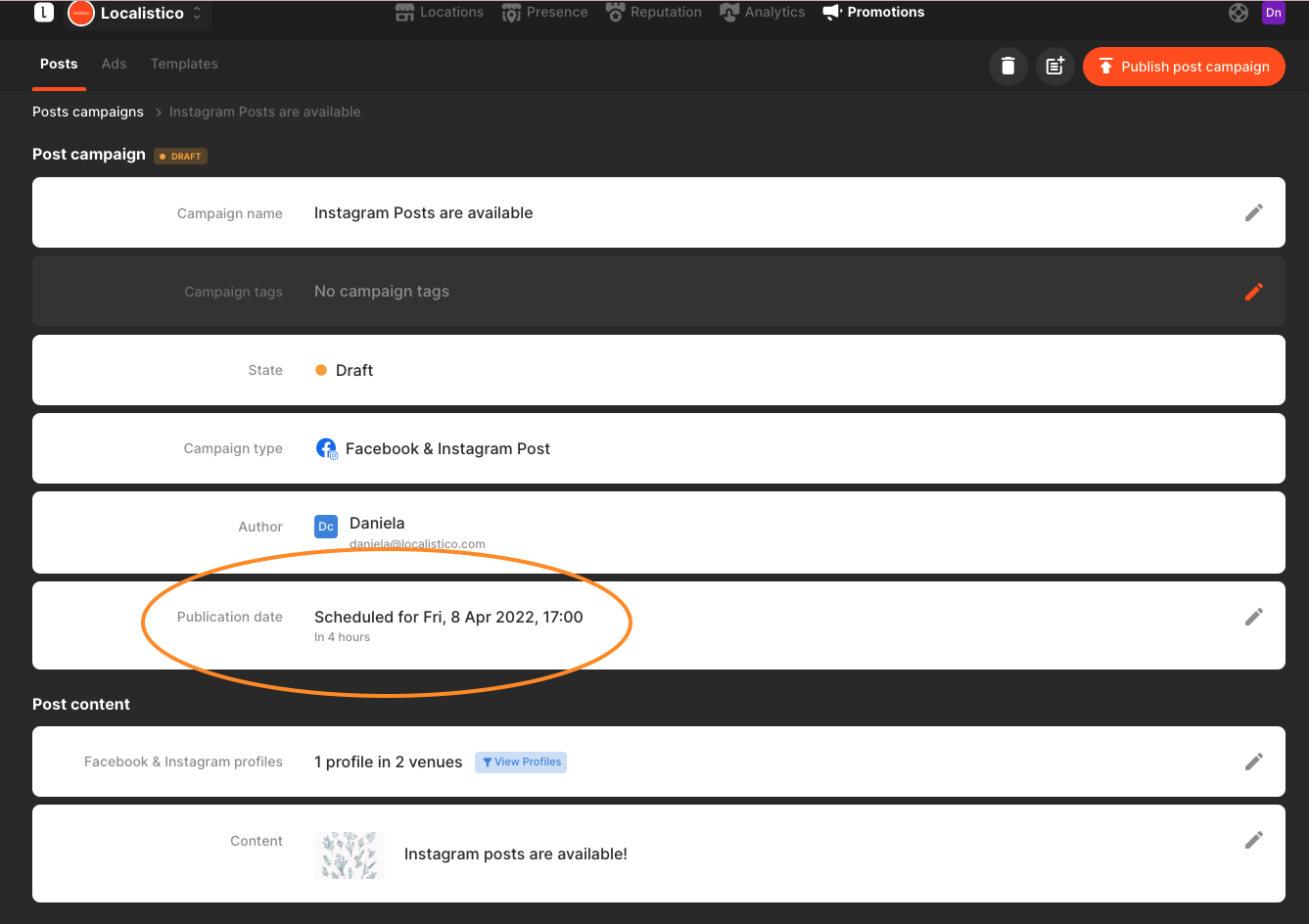Click the Post content section heading

[81, 704]
